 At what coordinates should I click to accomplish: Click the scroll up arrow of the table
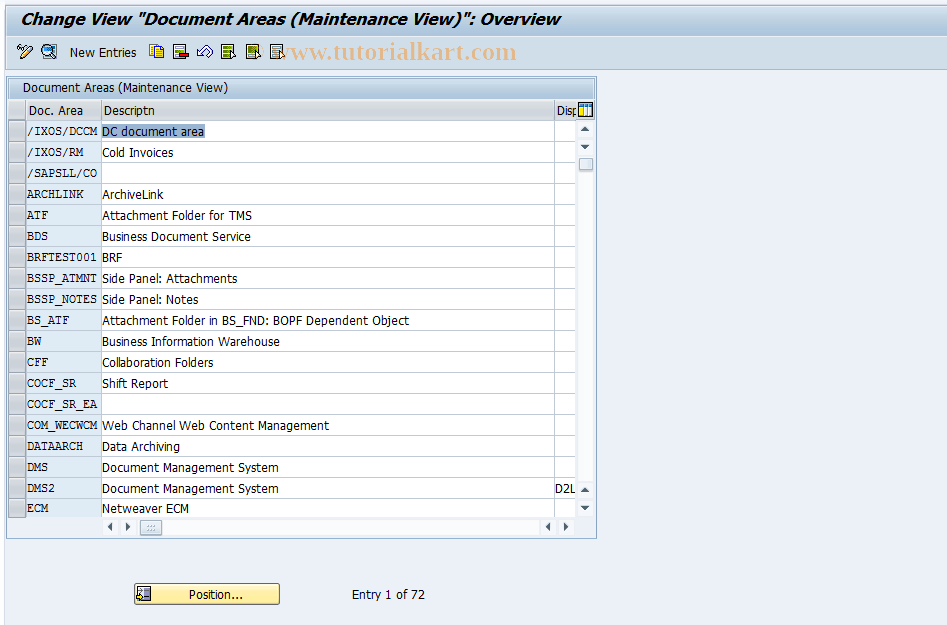584,129
